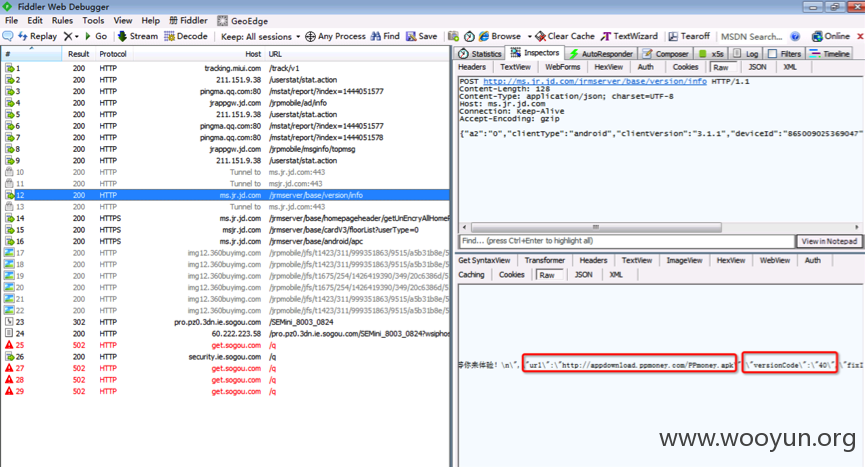Select tunnel session 10 ms.jr.jd.com:443
The height and width of the screenshot is (467, 865).
coord(225,172)
